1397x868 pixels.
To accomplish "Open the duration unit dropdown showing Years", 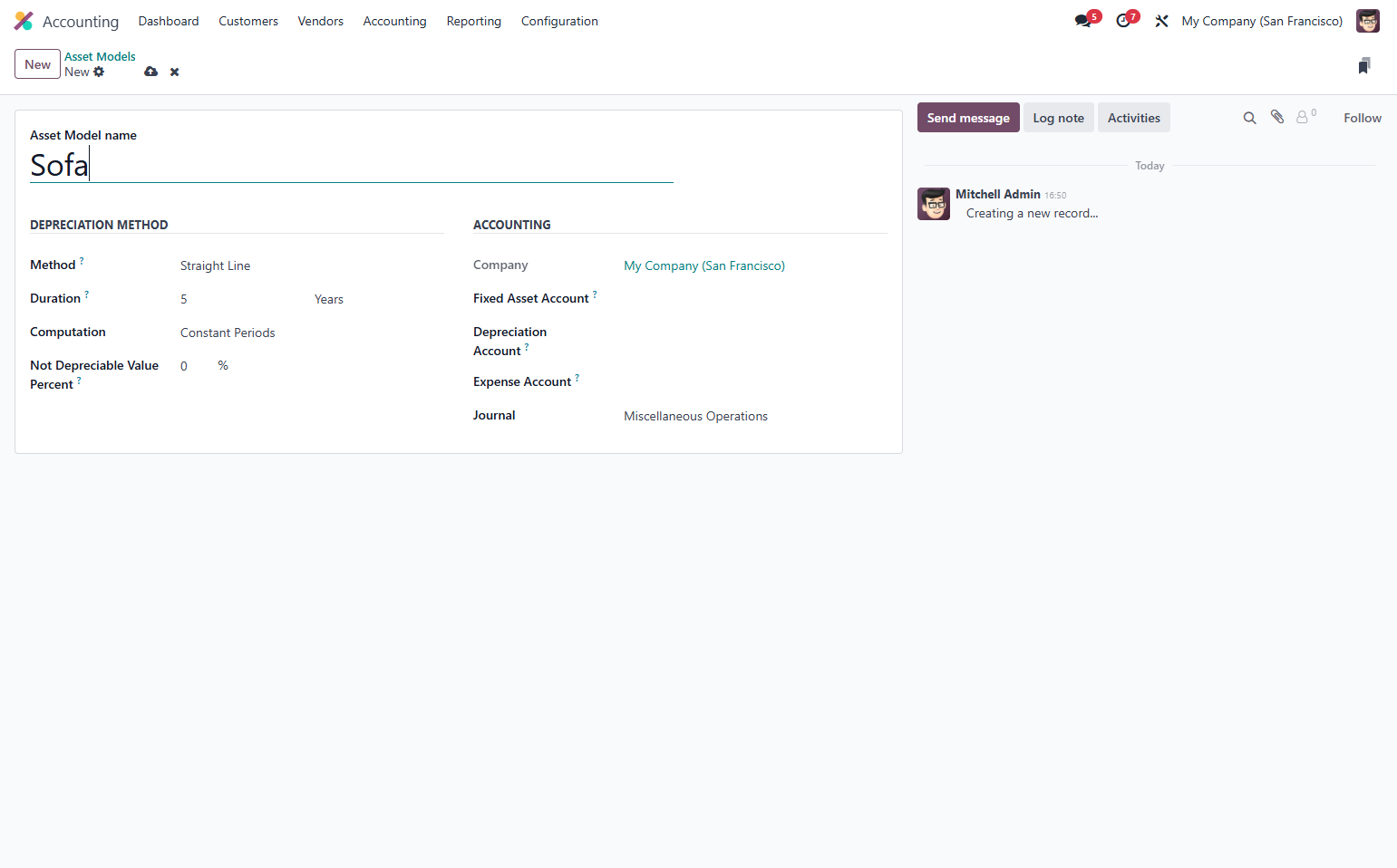I will (379, 299).
